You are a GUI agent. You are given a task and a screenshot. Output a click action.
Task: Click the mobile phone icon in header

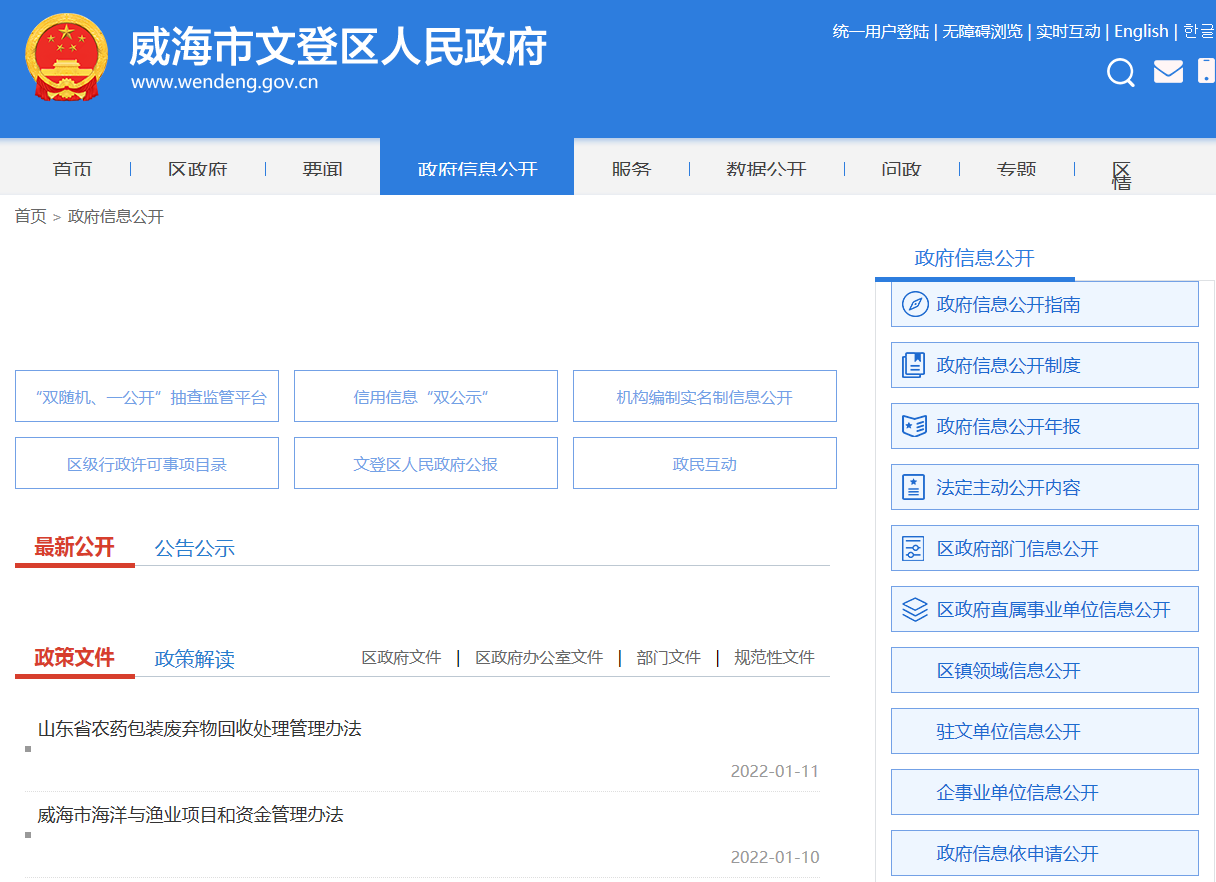[x=1206, y=71]
